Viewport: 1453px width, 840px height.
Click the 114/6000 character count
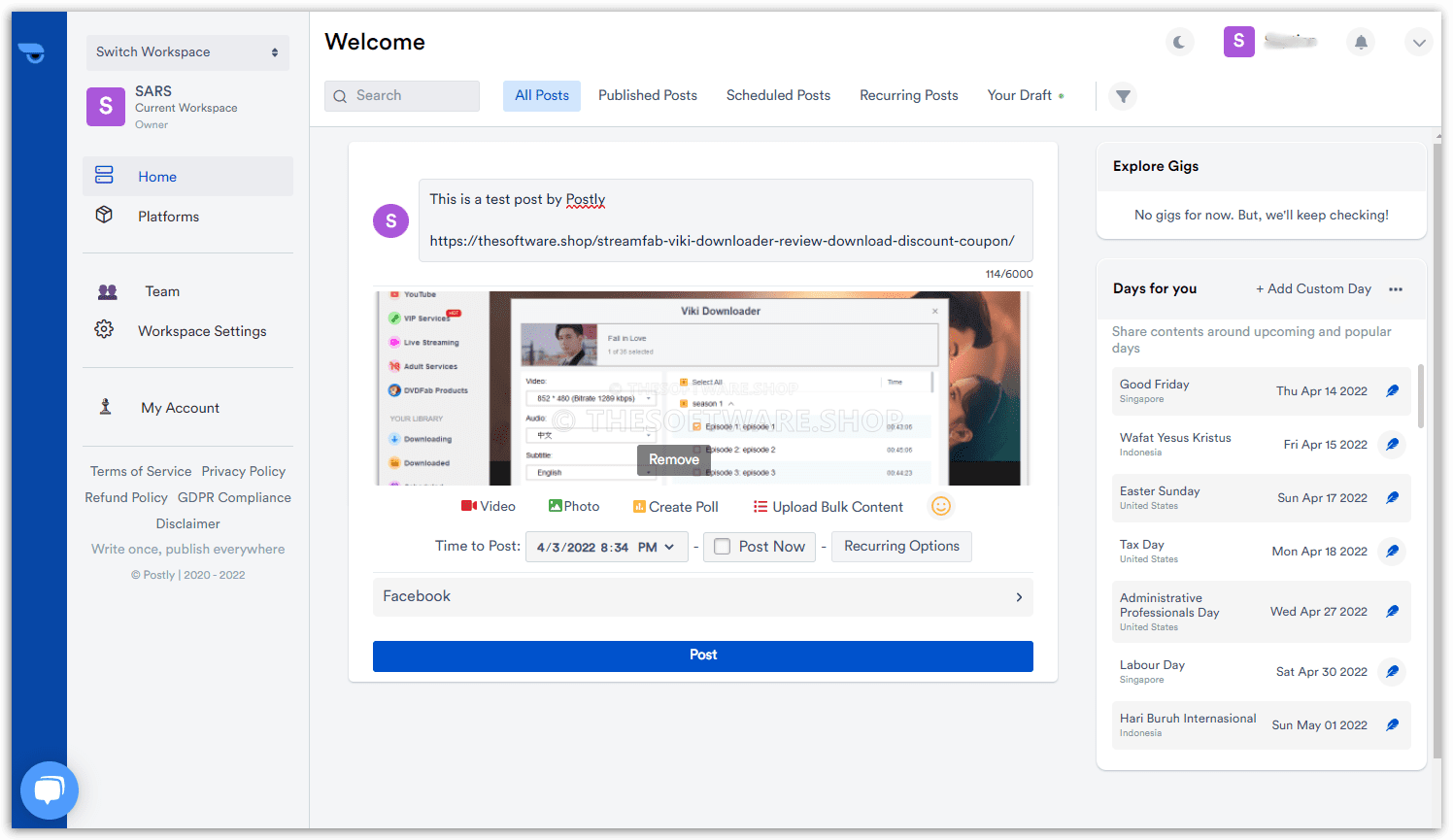click(x=1009, y=274)
